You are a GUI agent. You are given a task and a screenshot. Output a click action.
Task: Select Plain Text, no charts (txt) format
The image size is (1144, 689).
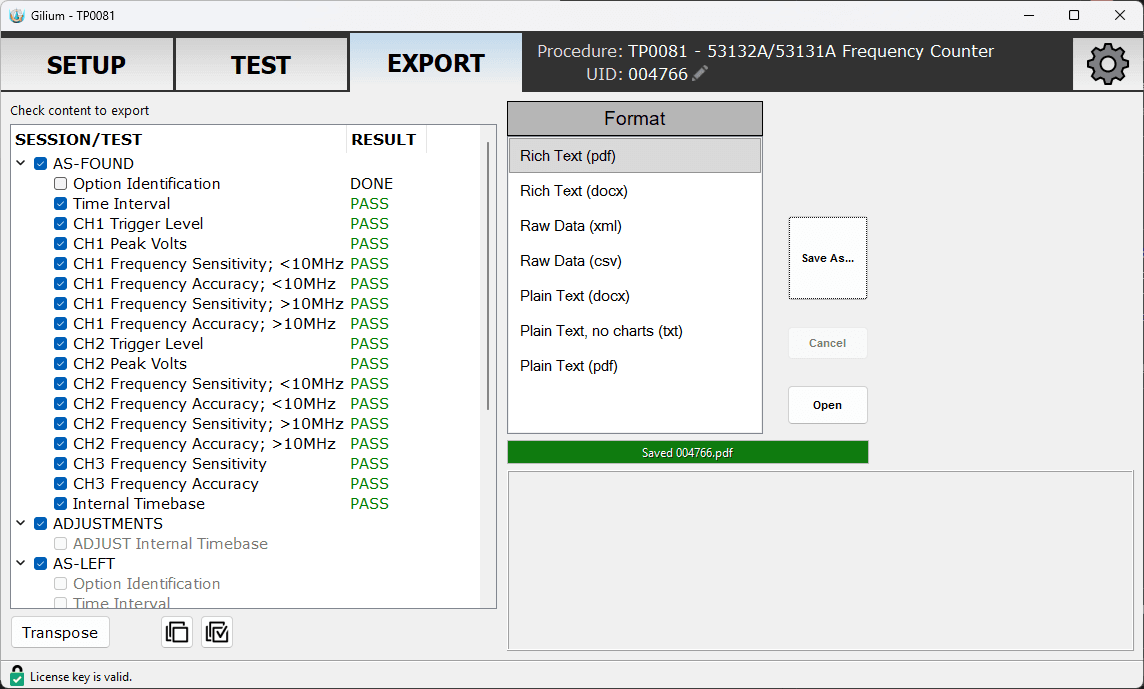pyautogui.click(x=635, y=331)
